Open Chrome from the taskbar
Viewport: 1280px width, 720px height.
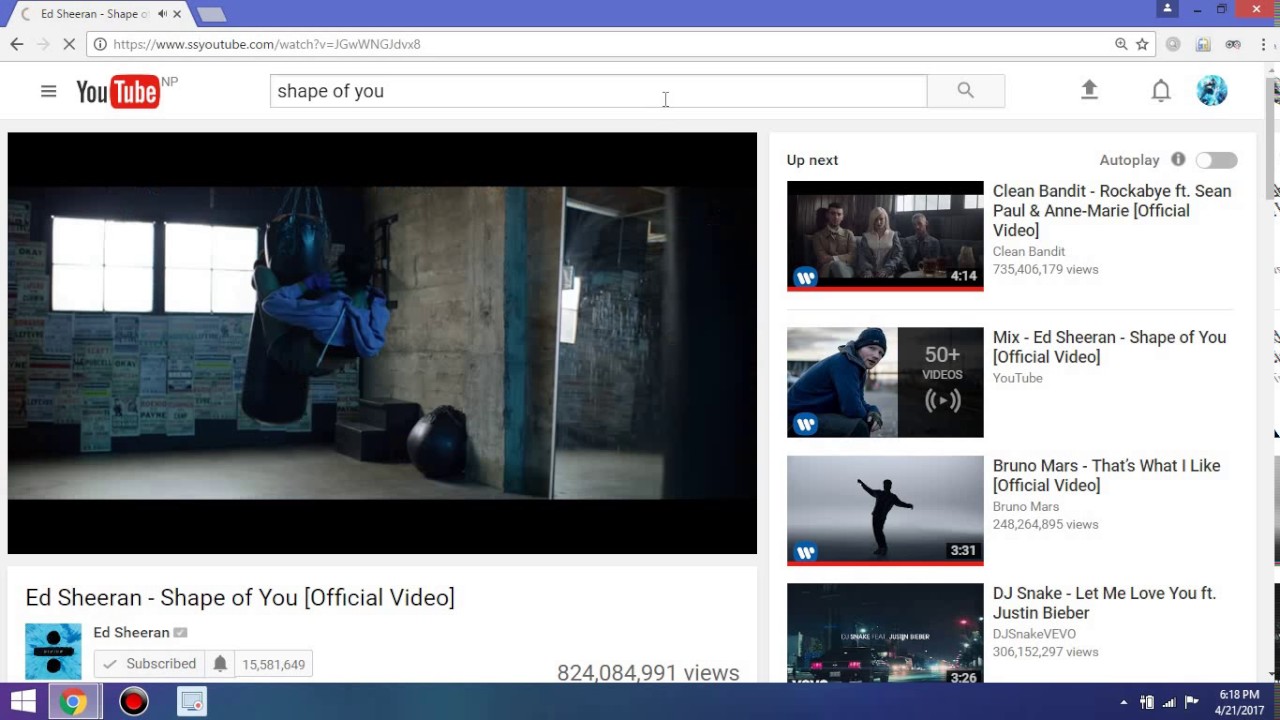tap(73, 702)
